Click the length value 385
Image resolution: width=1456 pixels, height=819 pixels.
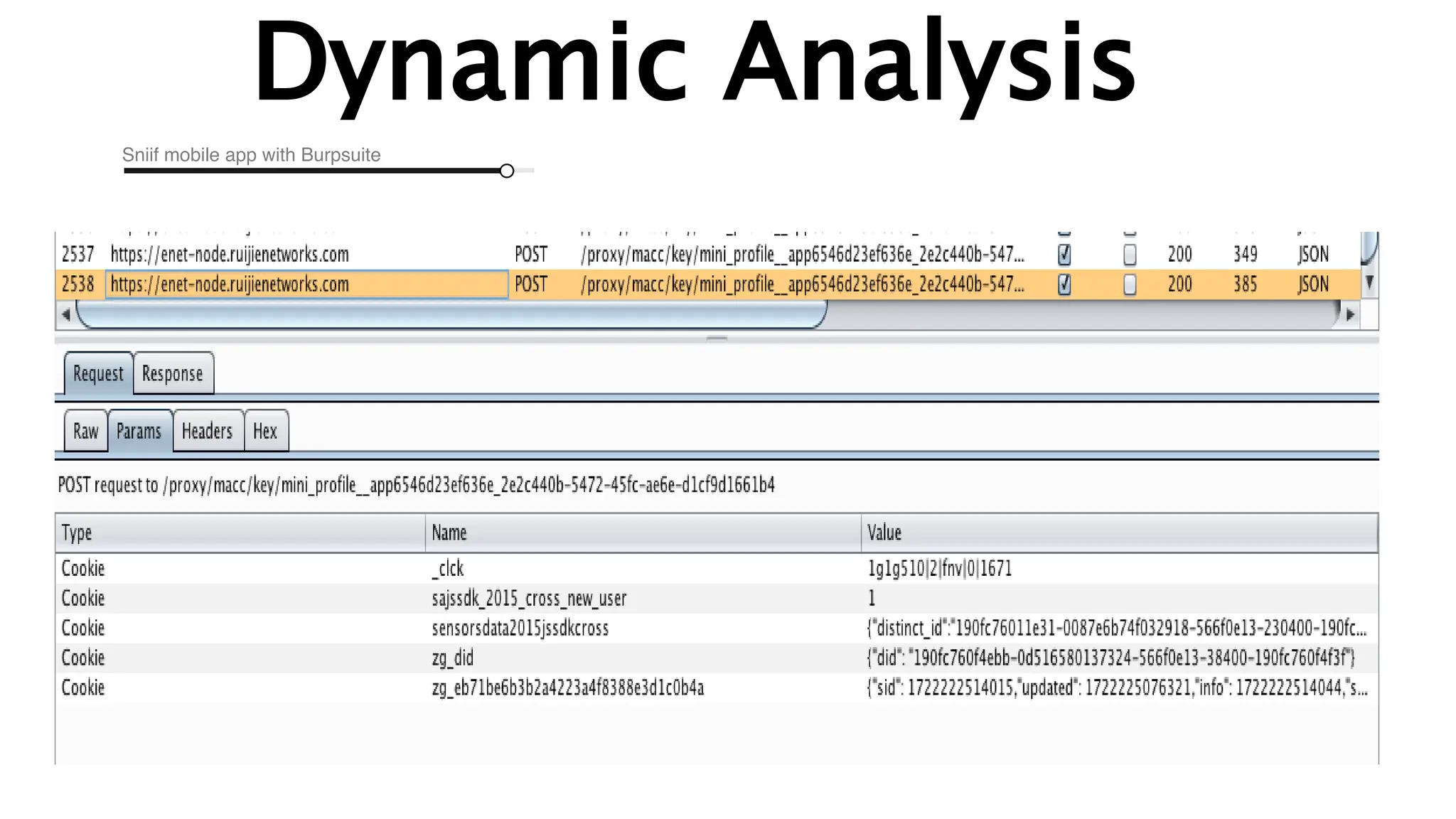click(x=1246, y=284)
